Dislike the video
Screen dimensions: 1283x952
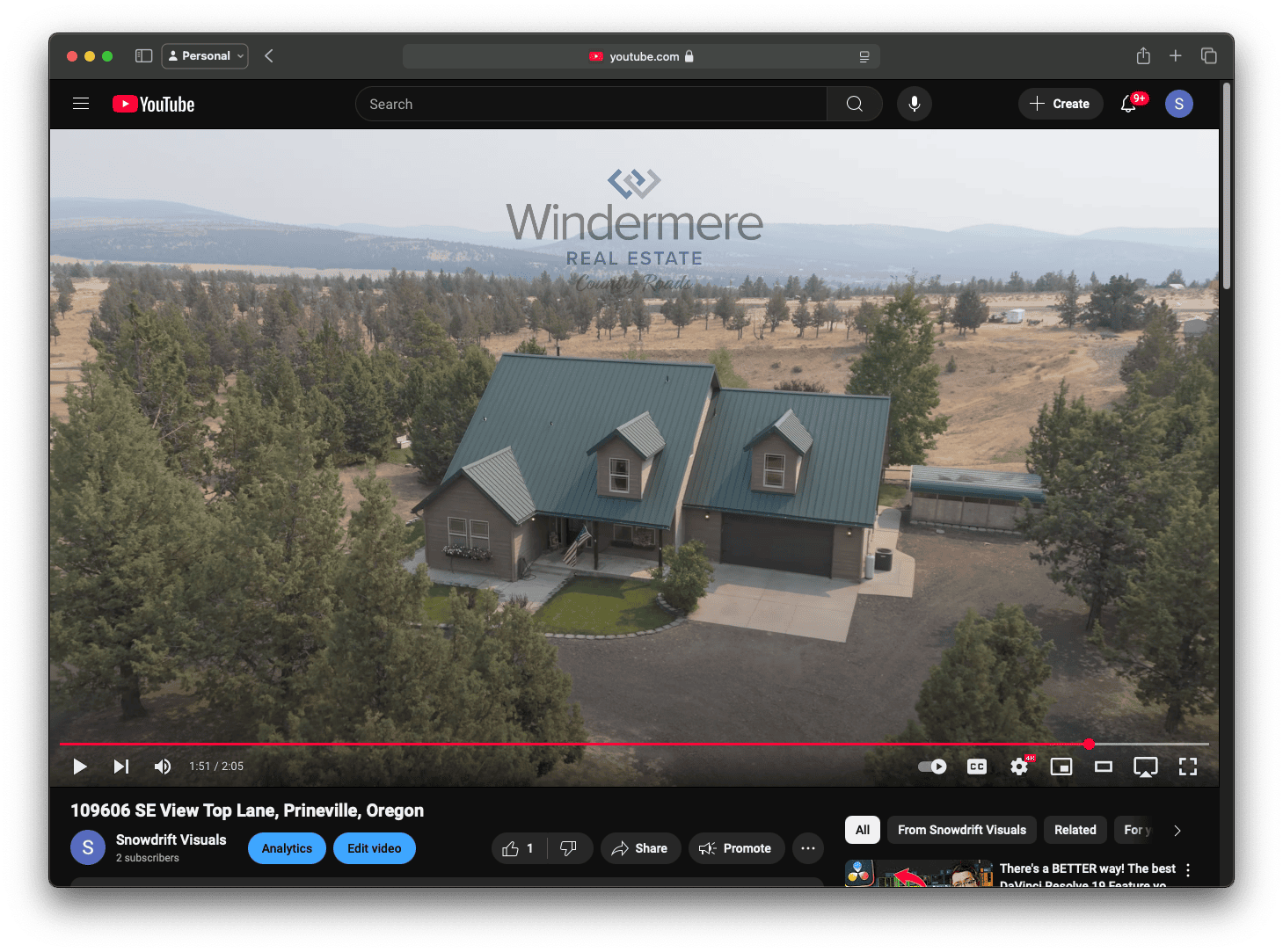point(569,848)
